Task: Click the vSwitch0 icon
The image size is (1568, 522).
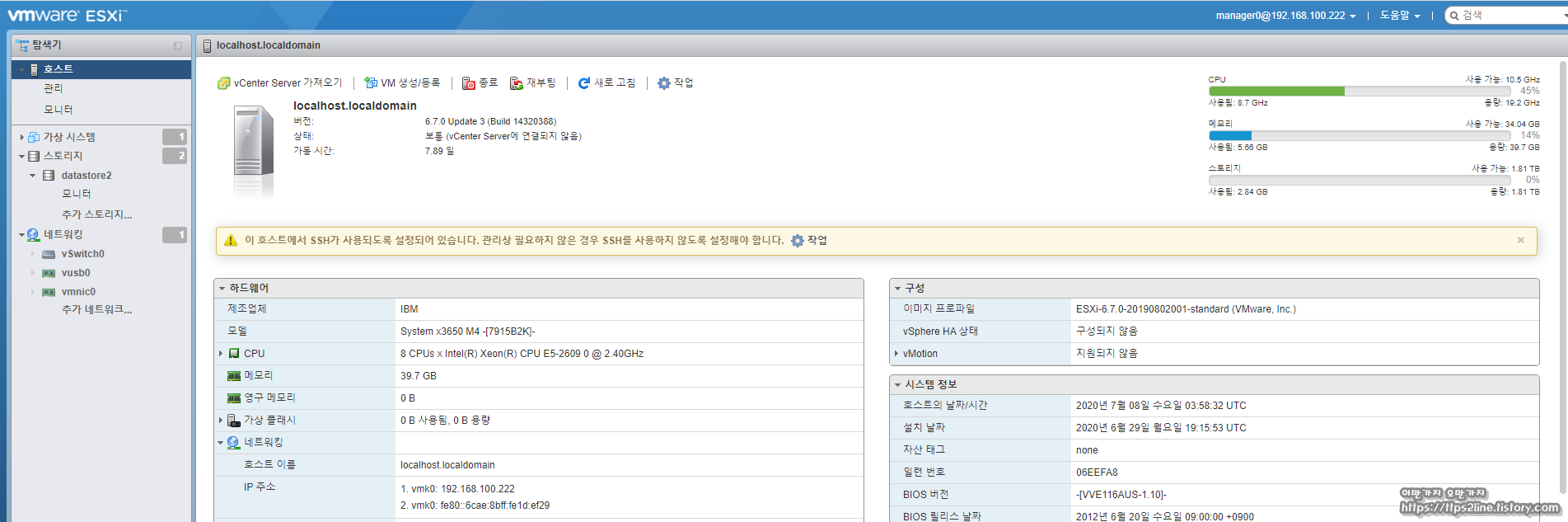Action: click(49, 254)
